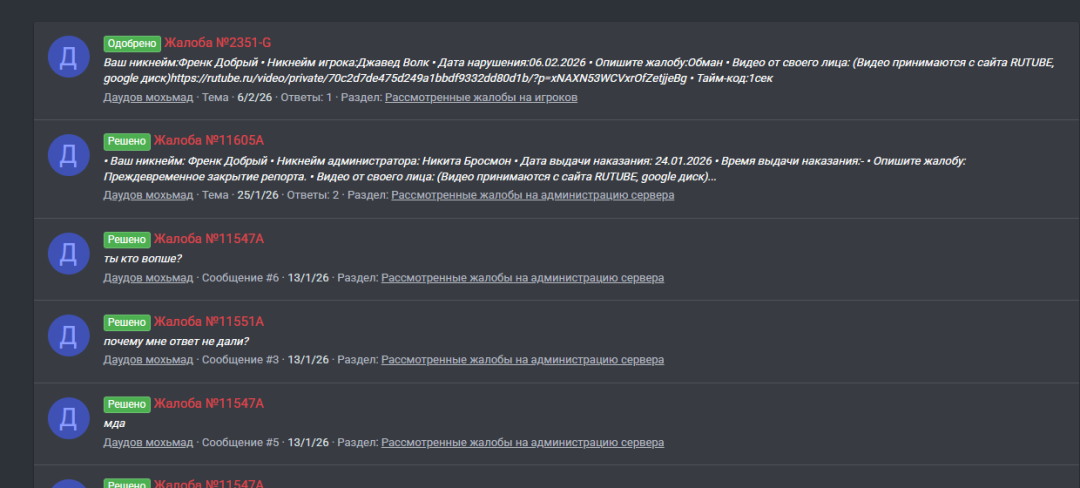The width and height of the screenshot is (1080, 488).
Task: Click the avatar beside the "мда" post
Action: [x=69, y=417]
